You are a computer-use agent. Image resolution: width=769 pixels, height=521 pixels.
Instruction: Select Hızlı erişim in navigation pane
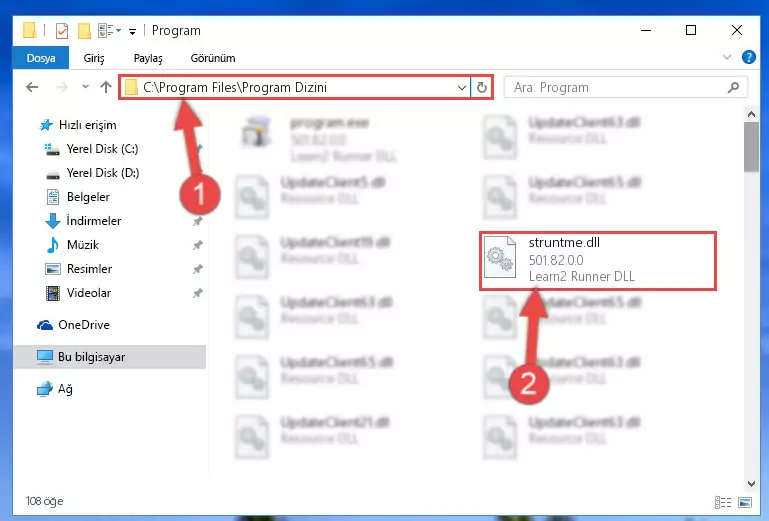87,125
